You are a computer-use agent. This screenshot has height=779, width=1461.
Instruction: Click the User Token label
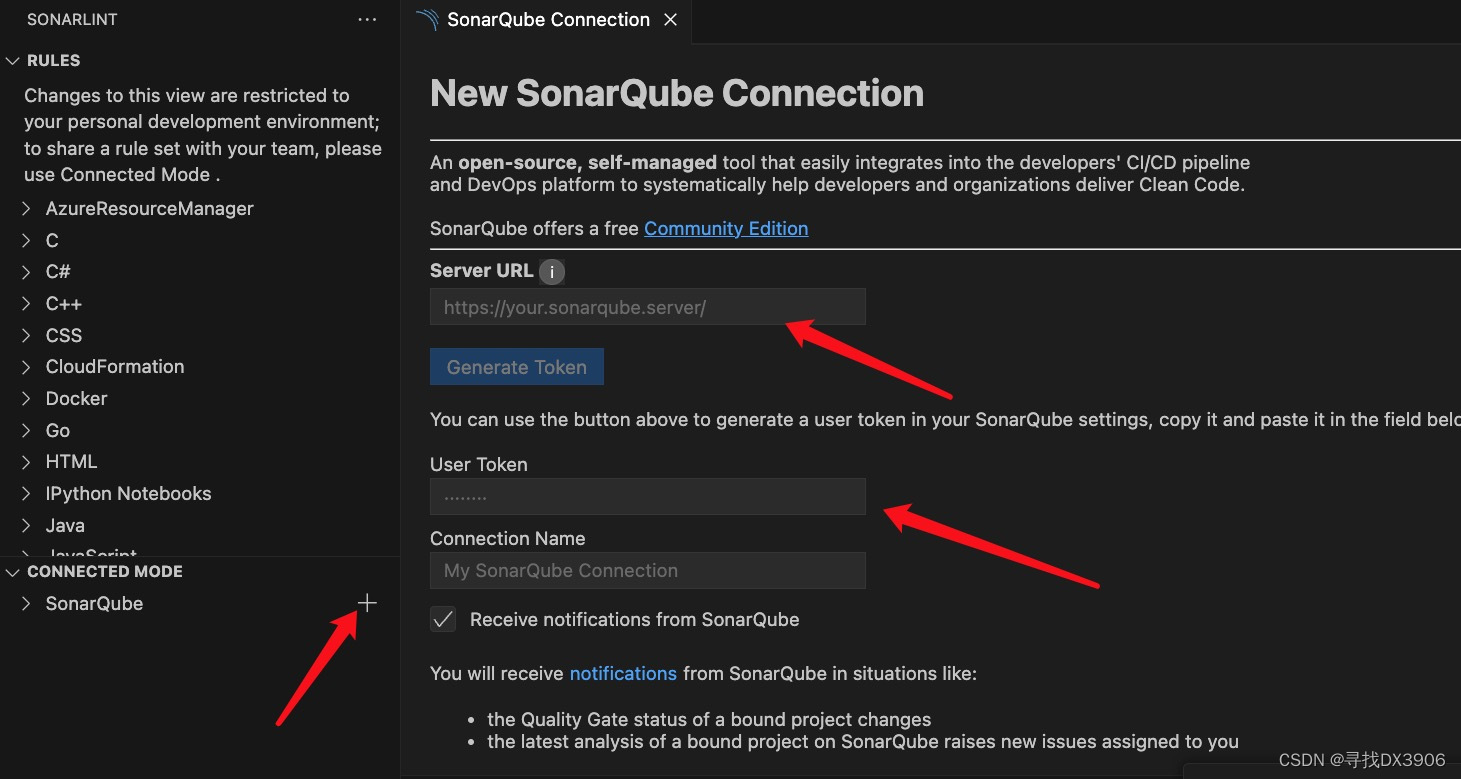pyautogui.click(x=479, y=464)
